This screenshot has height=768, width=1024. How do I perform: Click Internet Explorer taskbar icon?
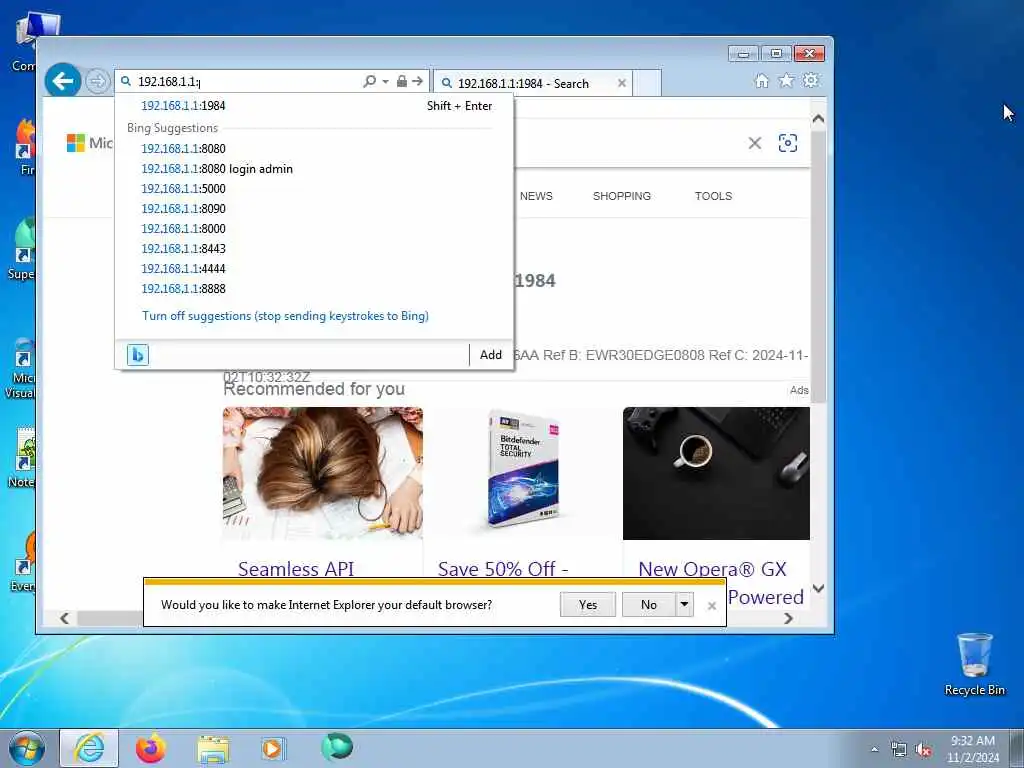coord(89,748)
